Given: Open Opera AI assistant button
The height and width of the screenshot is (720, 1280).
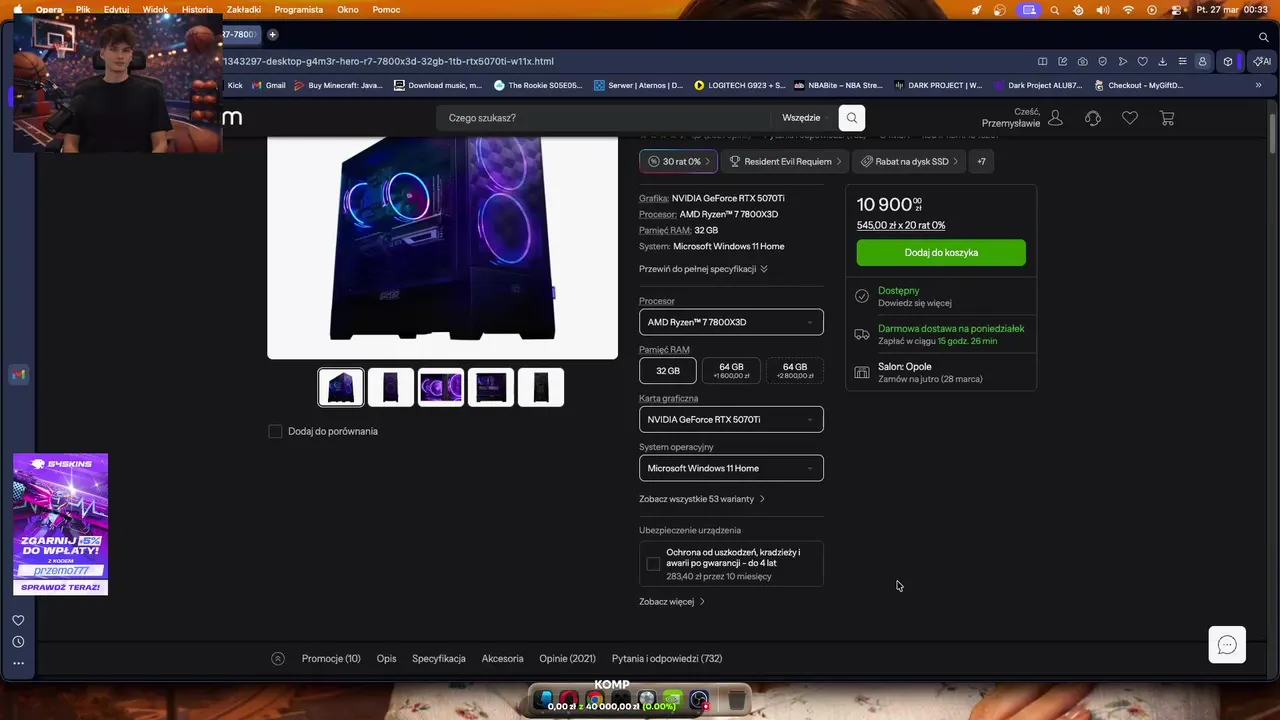Looking at the screenshot, I should pyautogui.click(x=1262, y=61).
